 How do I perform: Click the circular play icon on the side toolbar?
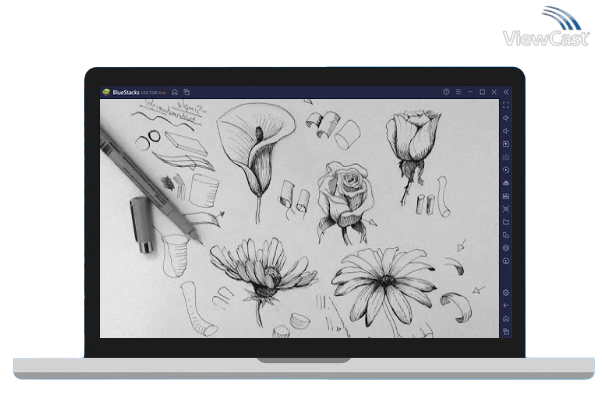tap(506, 170)
